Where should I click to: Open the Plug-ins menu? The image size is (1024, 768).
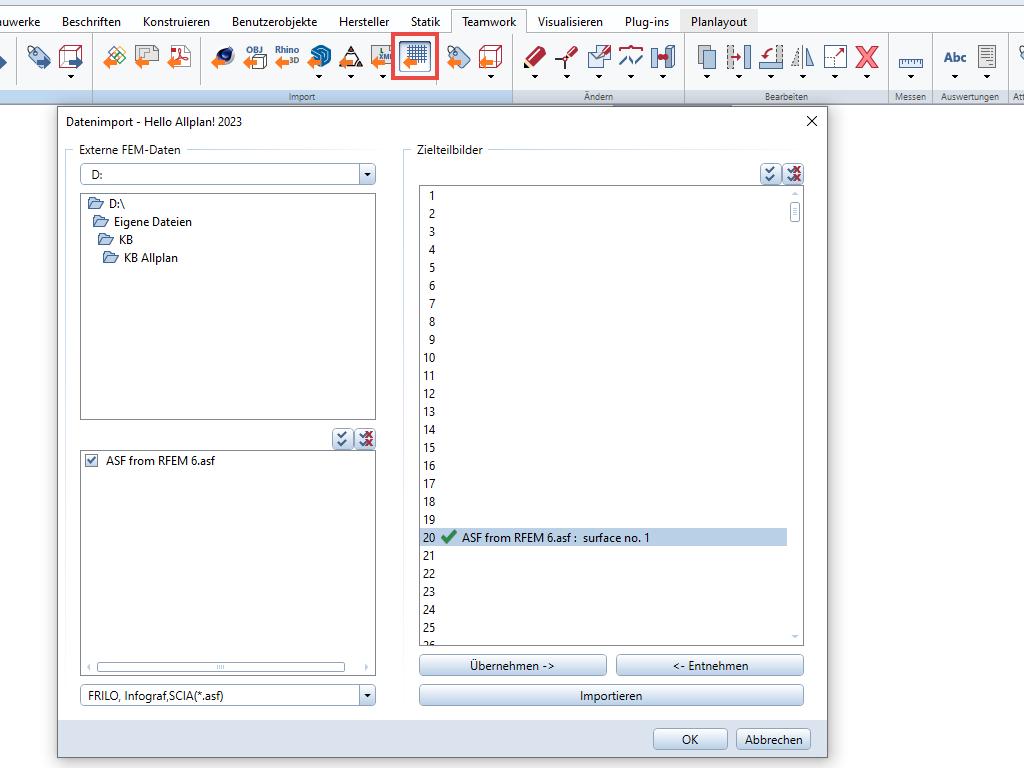(647, 20)
